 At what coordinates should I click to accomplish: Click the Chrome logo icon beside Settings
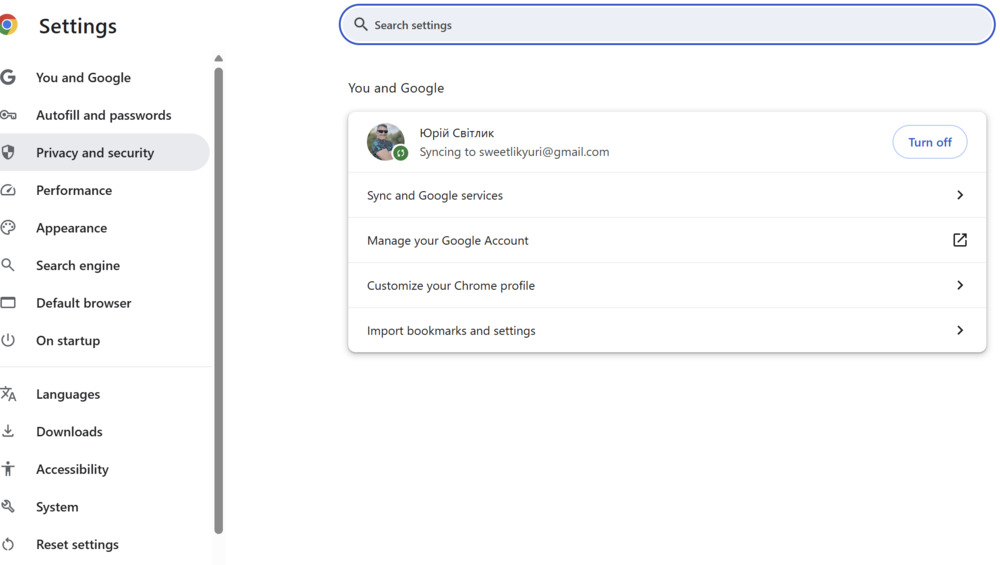[x=8, y=26]
